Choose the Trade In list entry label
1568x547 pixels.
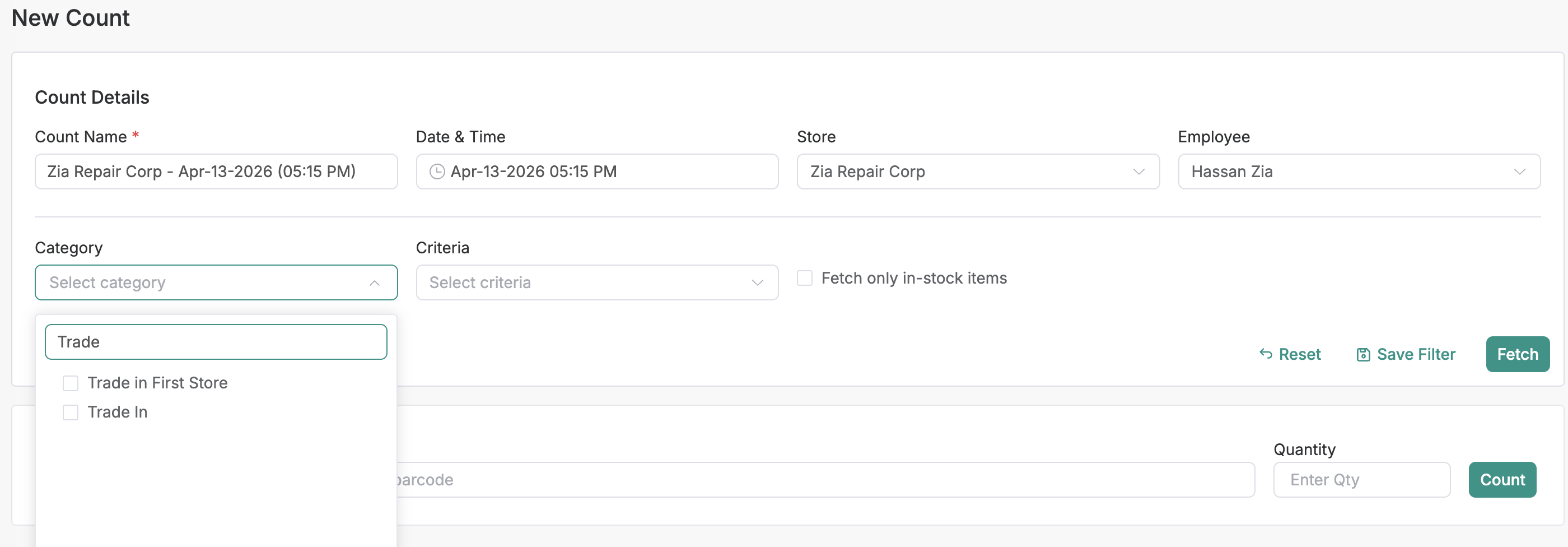pyautogui.click(x=118, y=412)
